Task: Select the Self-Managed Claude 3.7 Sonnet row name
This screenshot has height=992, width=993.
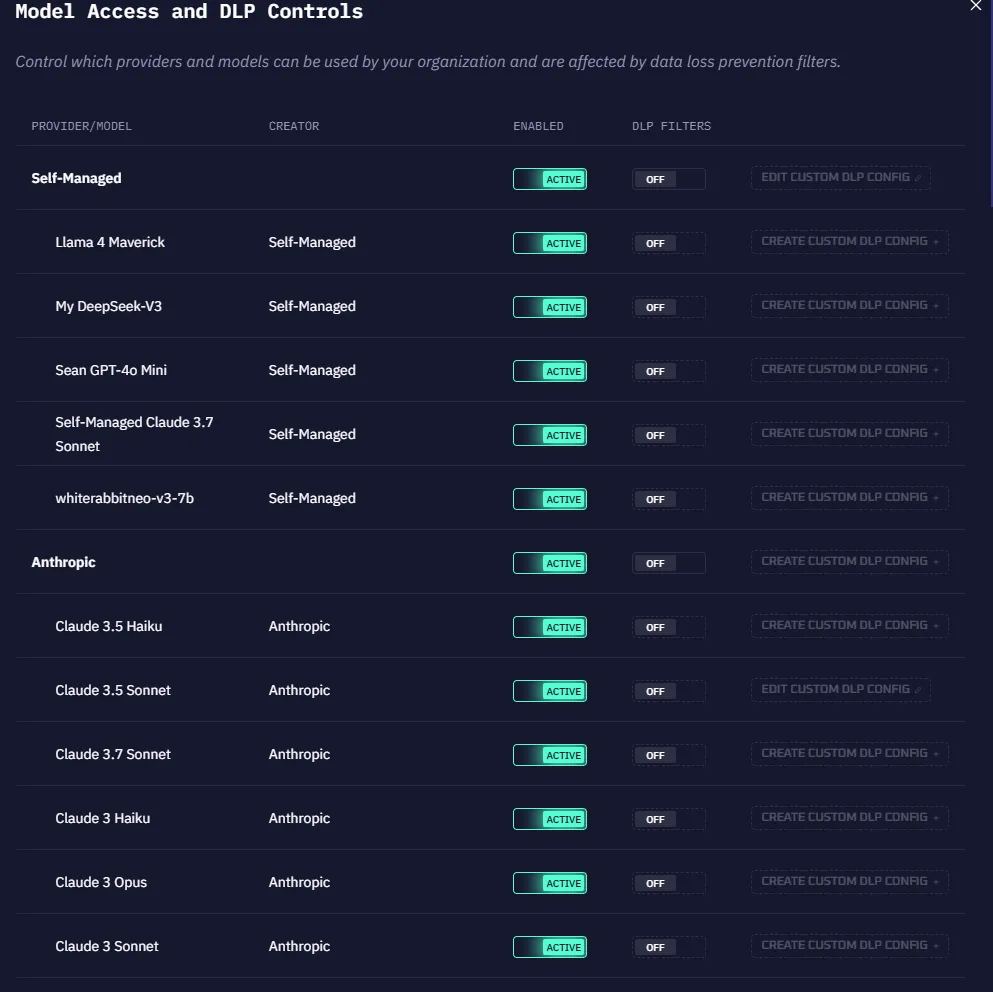Action: 134,434
